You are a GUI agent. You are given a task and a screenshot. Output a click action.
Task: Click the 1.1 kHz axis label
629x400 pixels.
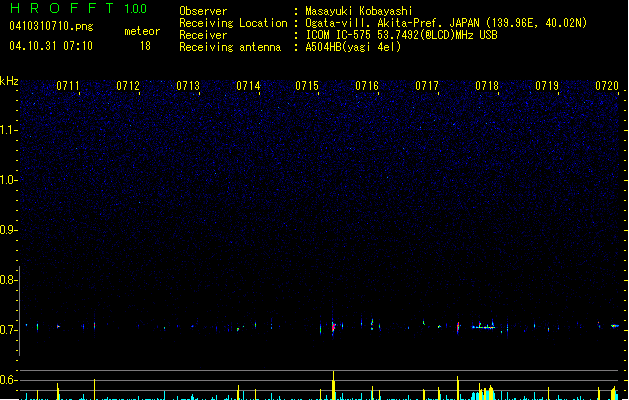(9, 130)
